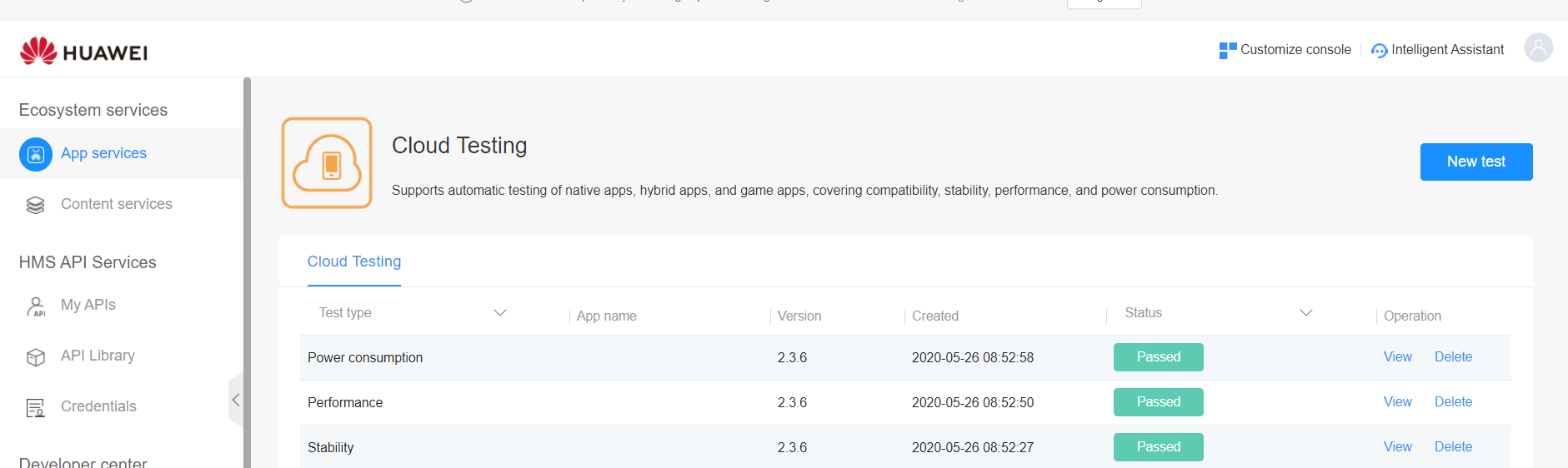Click the Operation column header
This screenshot has height=468, width=1568.
point(1412,316)
